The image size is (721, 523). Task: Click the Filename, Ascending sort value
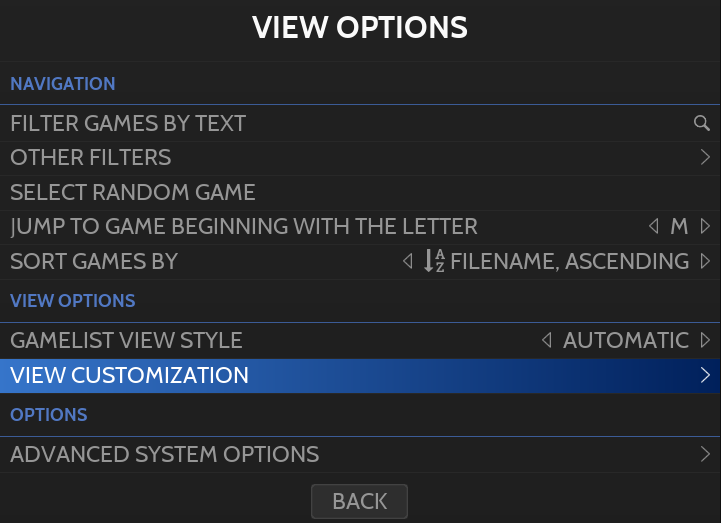coord(570,261)
